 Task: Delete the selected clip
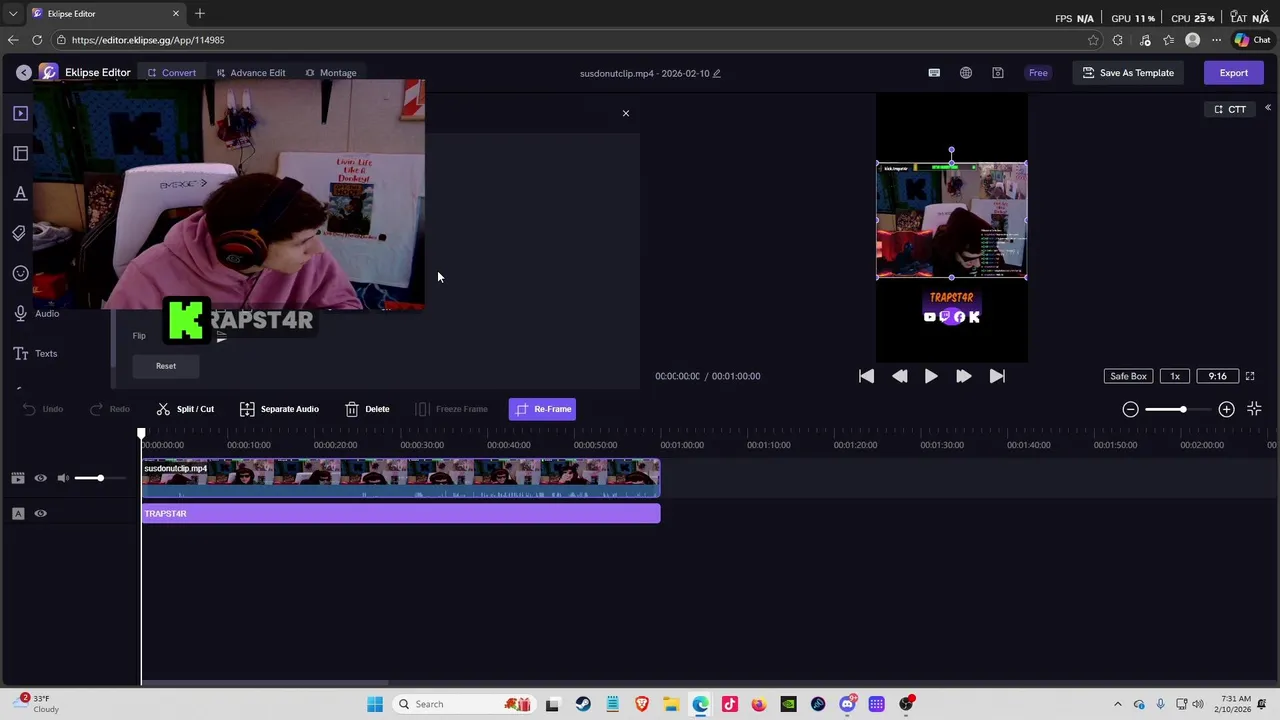tap(368, 409)
